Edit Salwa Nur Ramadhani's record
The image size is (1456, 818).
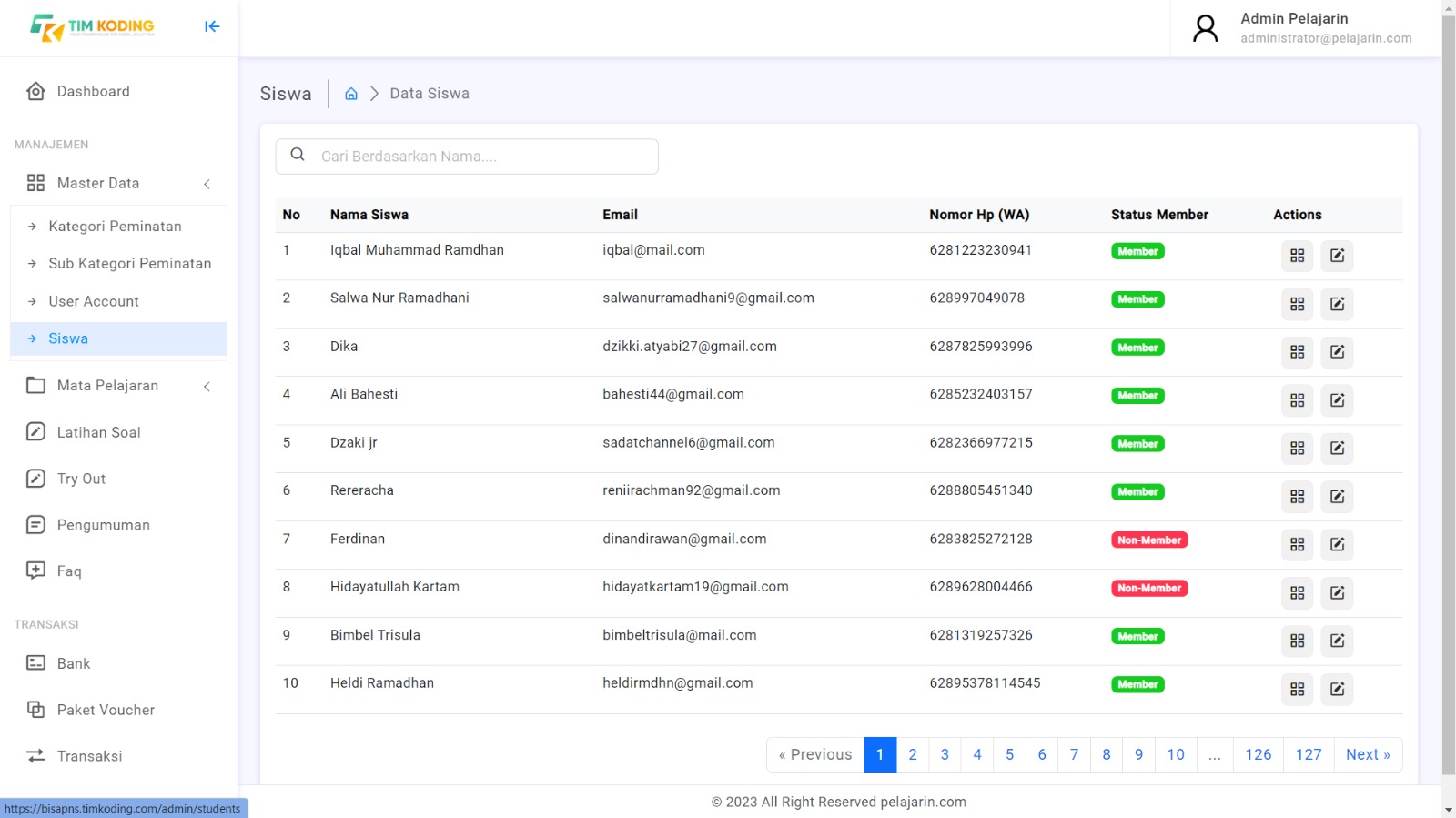click(x=1338, y=304)
